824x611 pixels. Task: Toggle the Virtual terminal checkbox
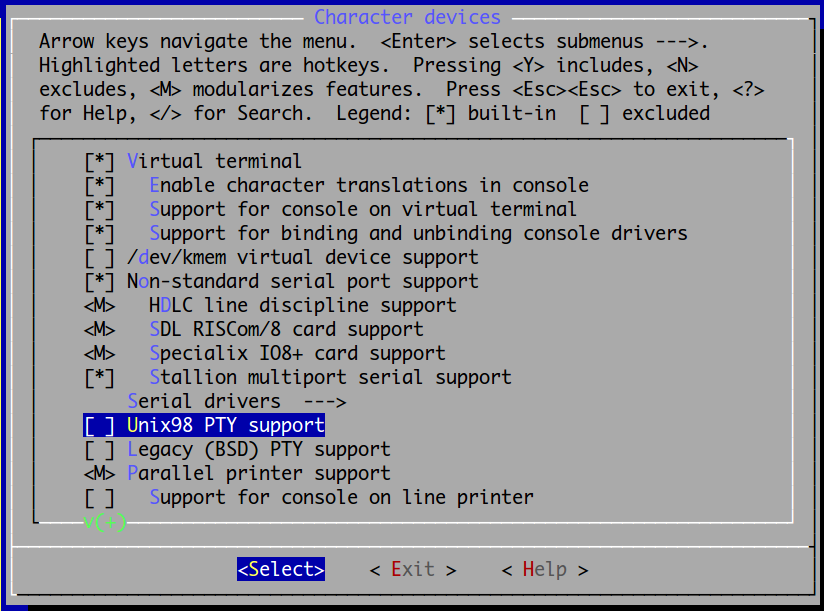(99, 162)
